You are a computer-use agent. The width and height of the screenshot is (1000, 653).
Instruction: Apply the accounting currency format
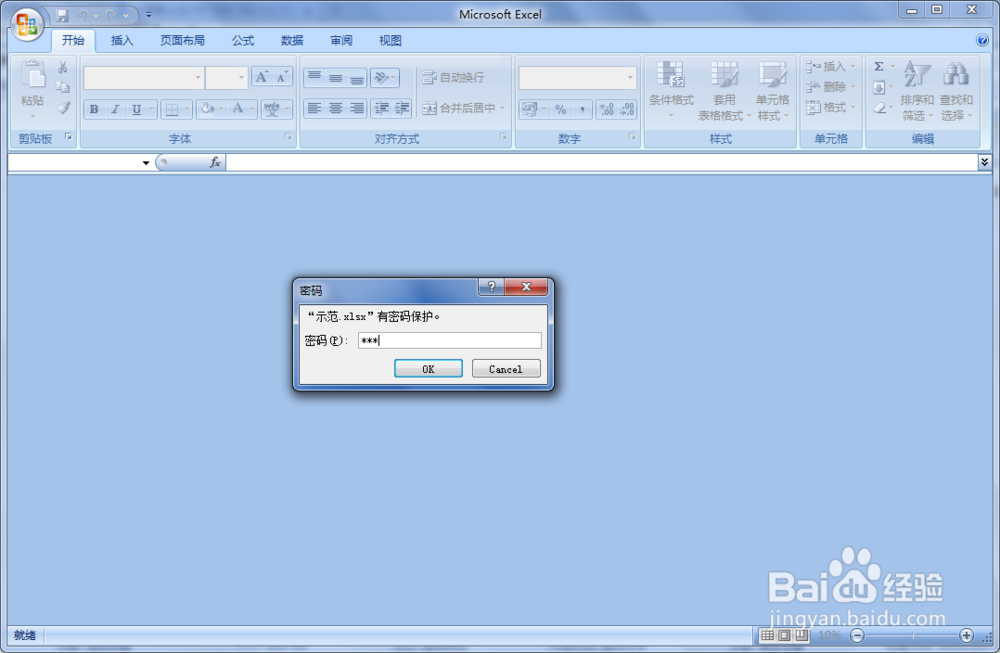(x=529, y=109)
